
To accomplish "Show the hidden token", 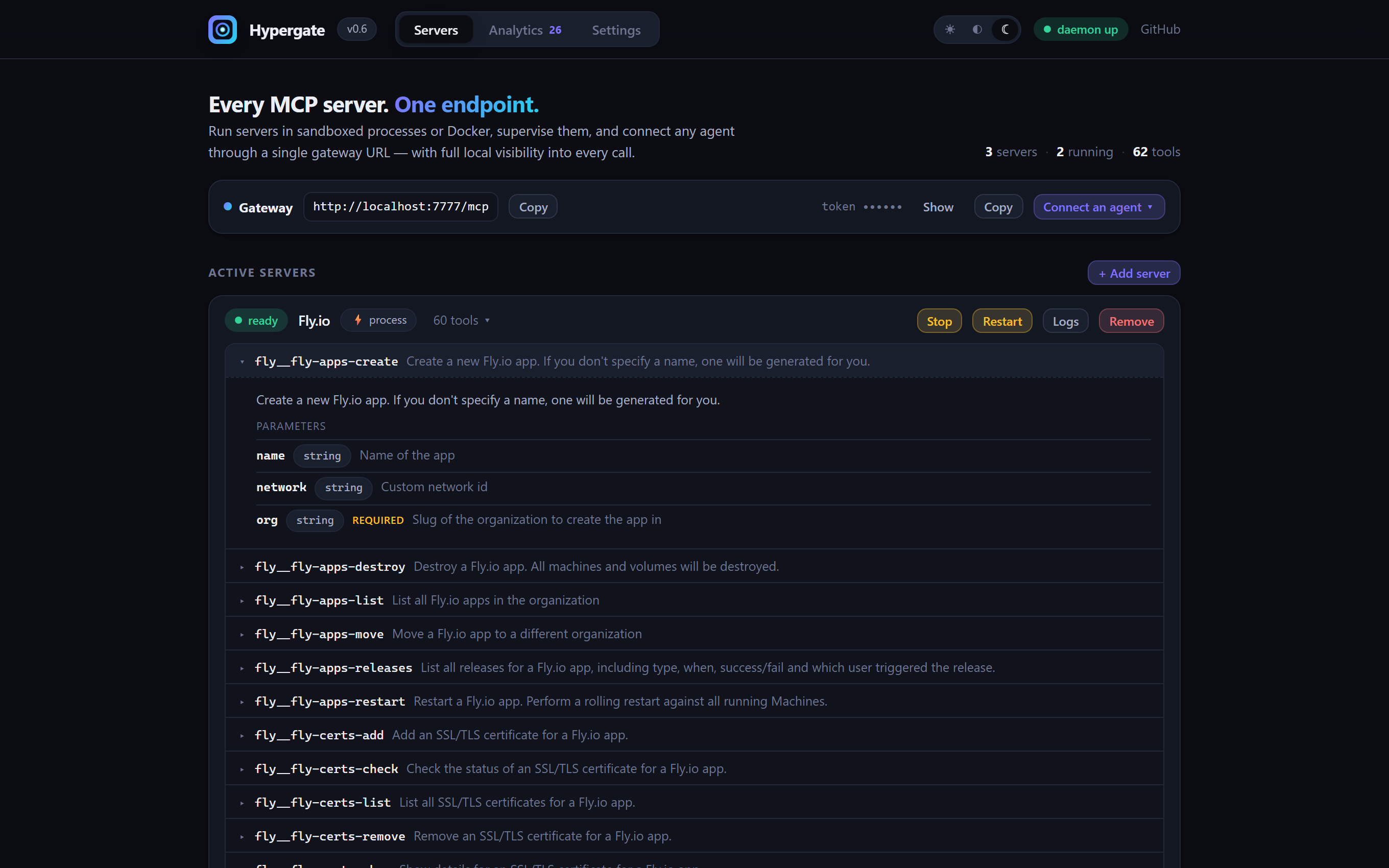I will tap(938, 207).
